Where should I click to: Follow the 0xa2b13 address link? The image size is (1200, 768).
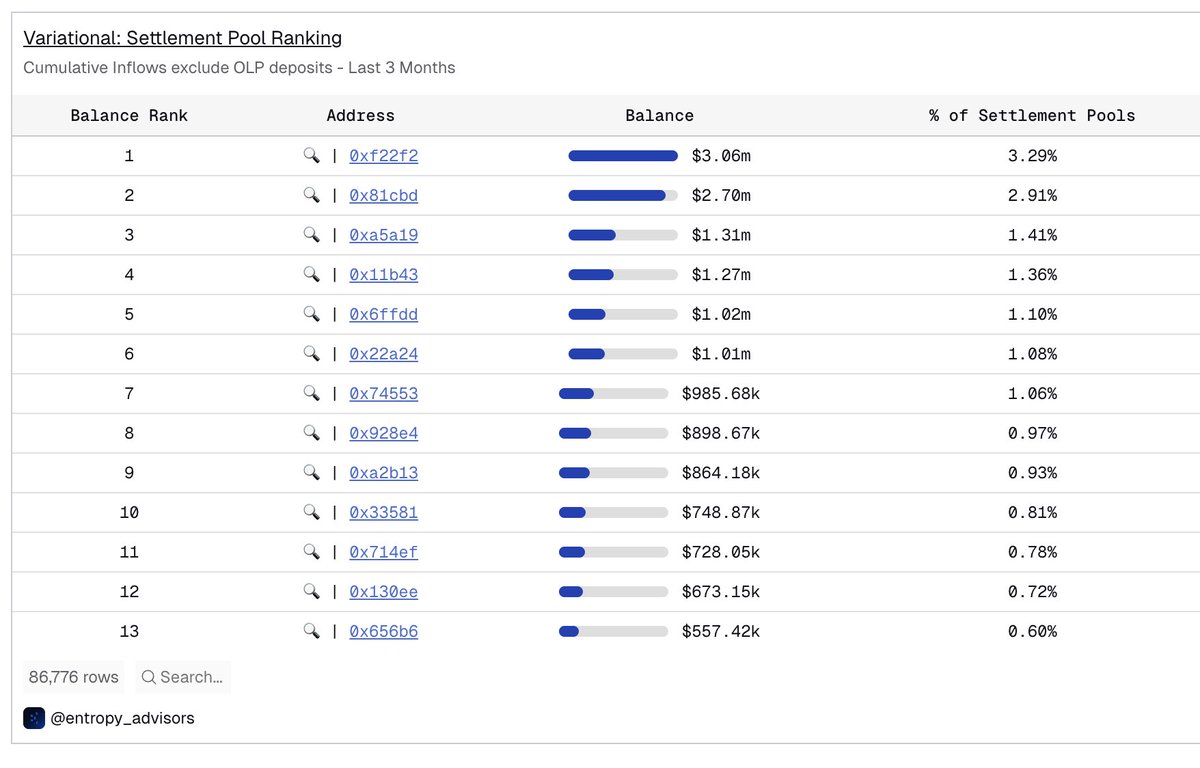coord(383,473)
